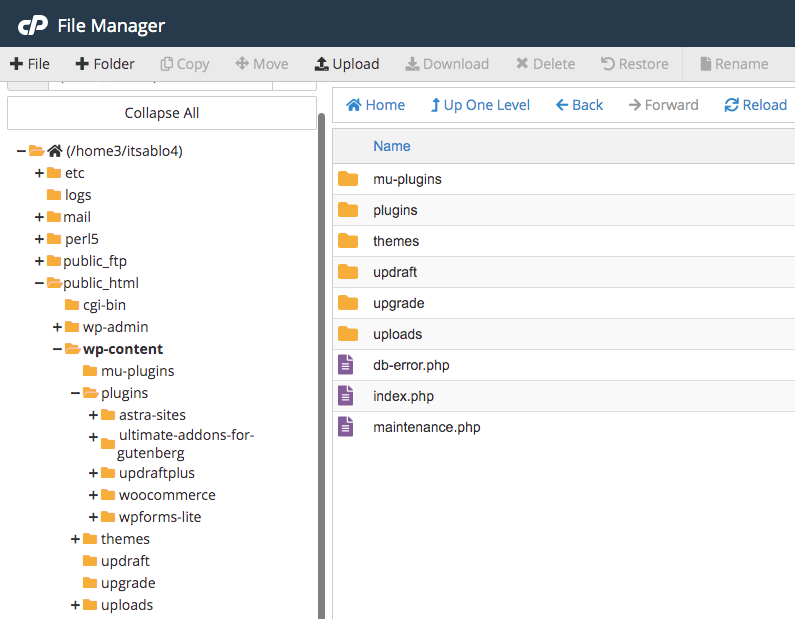Click the Rename toolbar button
This screenshot has height=619, width=795.
(734, 64)
